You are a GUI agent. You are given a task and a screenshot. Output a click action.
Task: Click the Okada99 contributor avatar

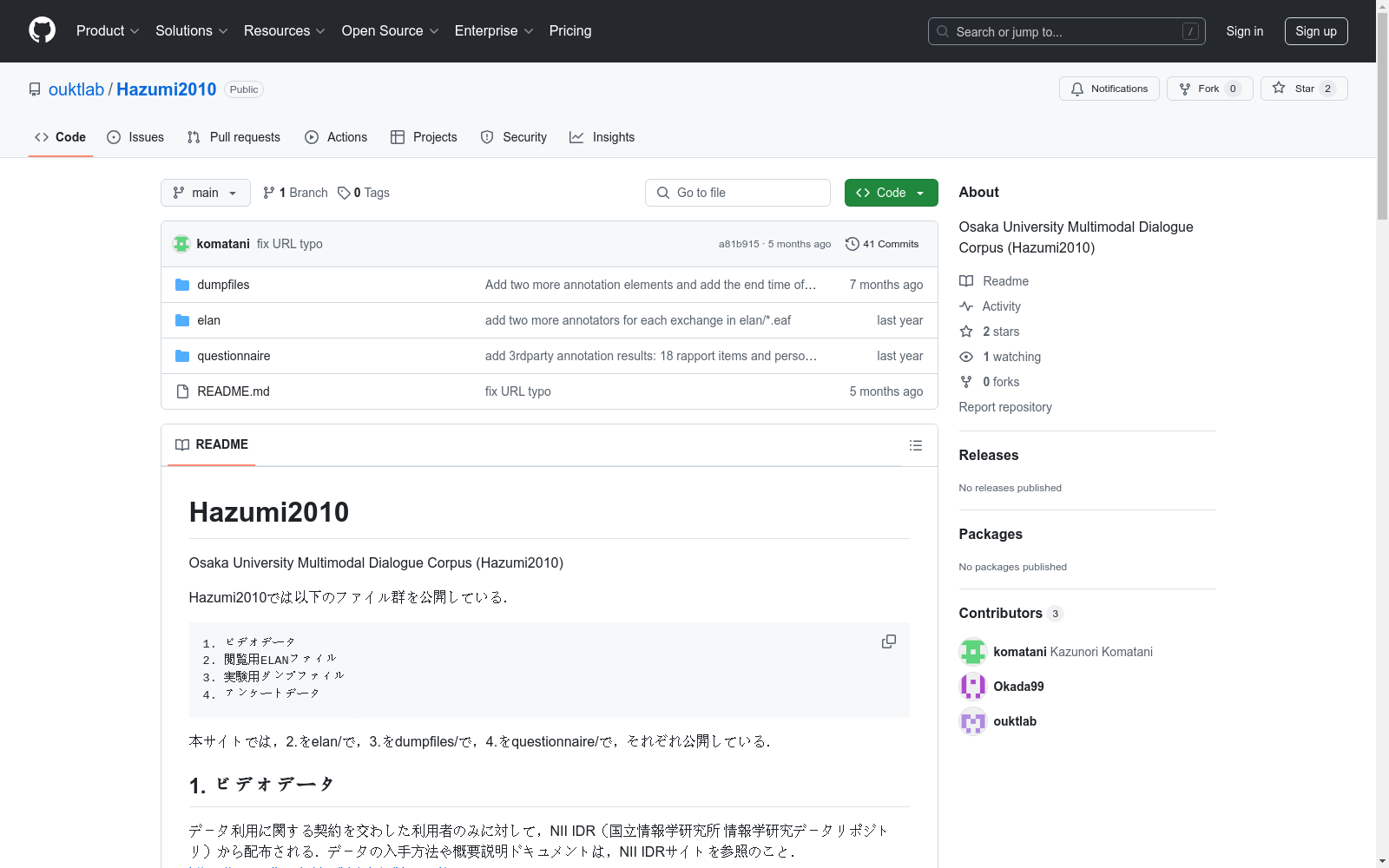[973, 687]
